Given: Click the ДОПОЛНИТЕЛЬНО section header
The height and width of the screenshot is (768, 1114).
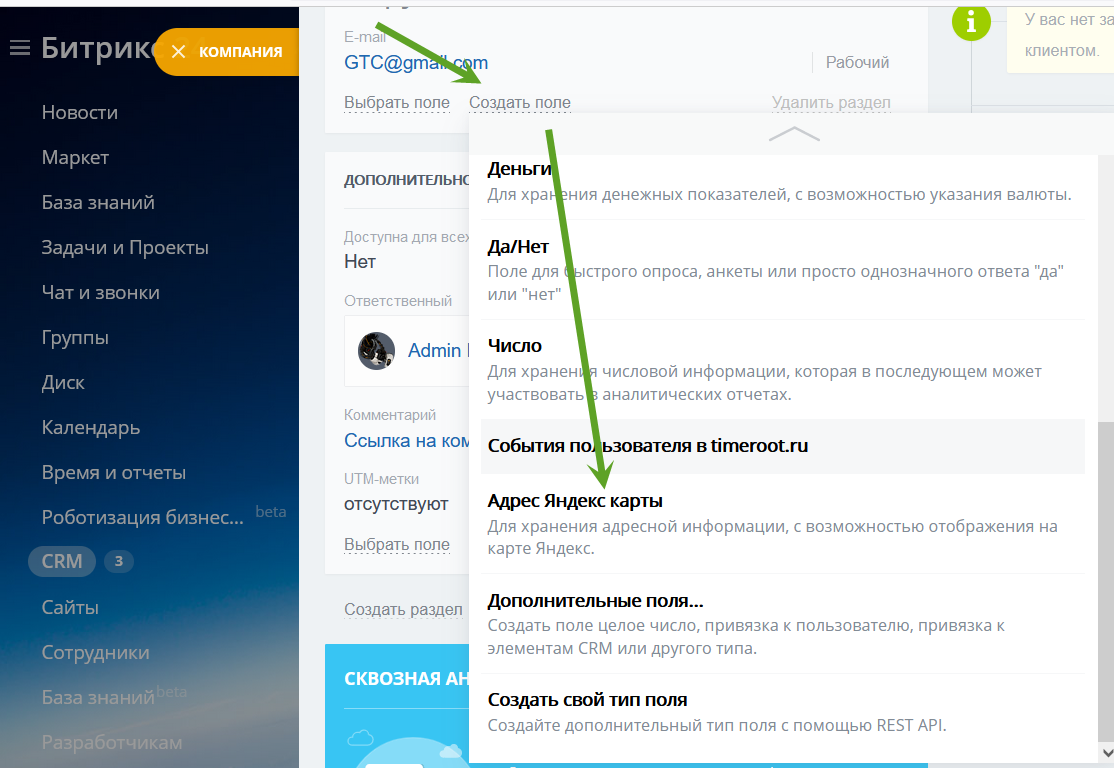Looking at the screenshot, I should coord(406,180).
